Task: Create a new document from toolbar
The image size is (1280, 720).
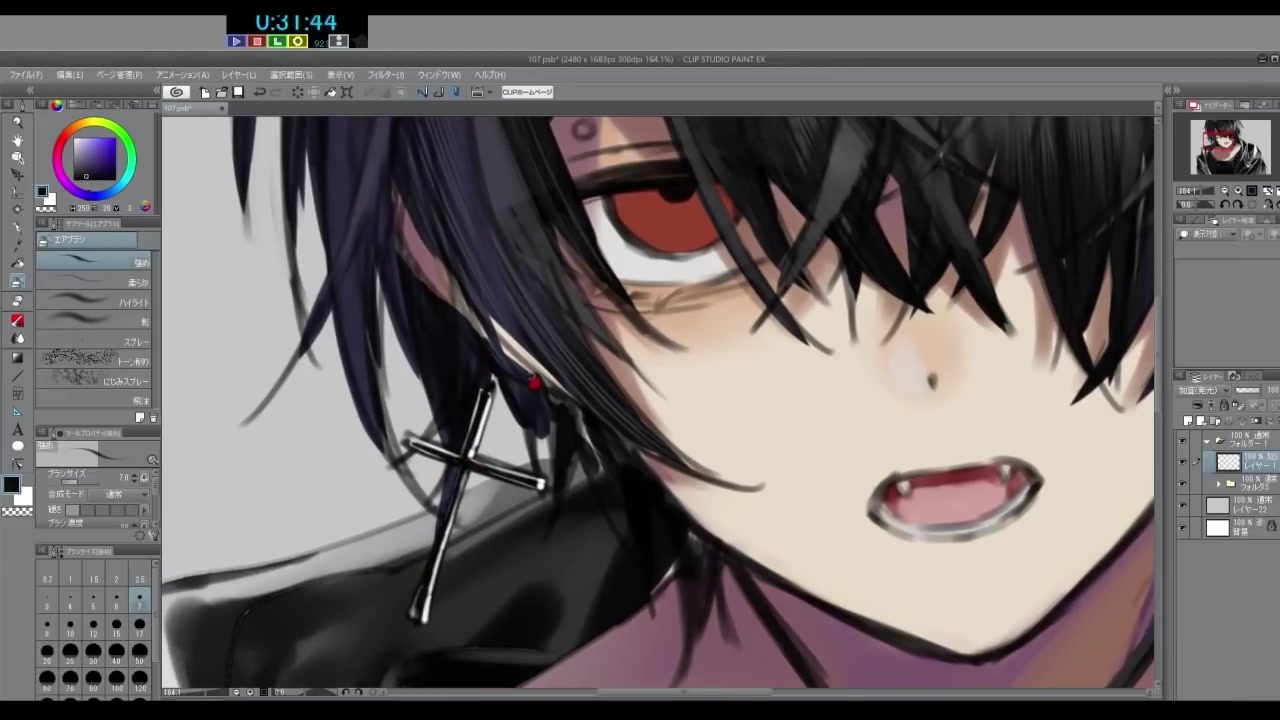Action: 205,92
